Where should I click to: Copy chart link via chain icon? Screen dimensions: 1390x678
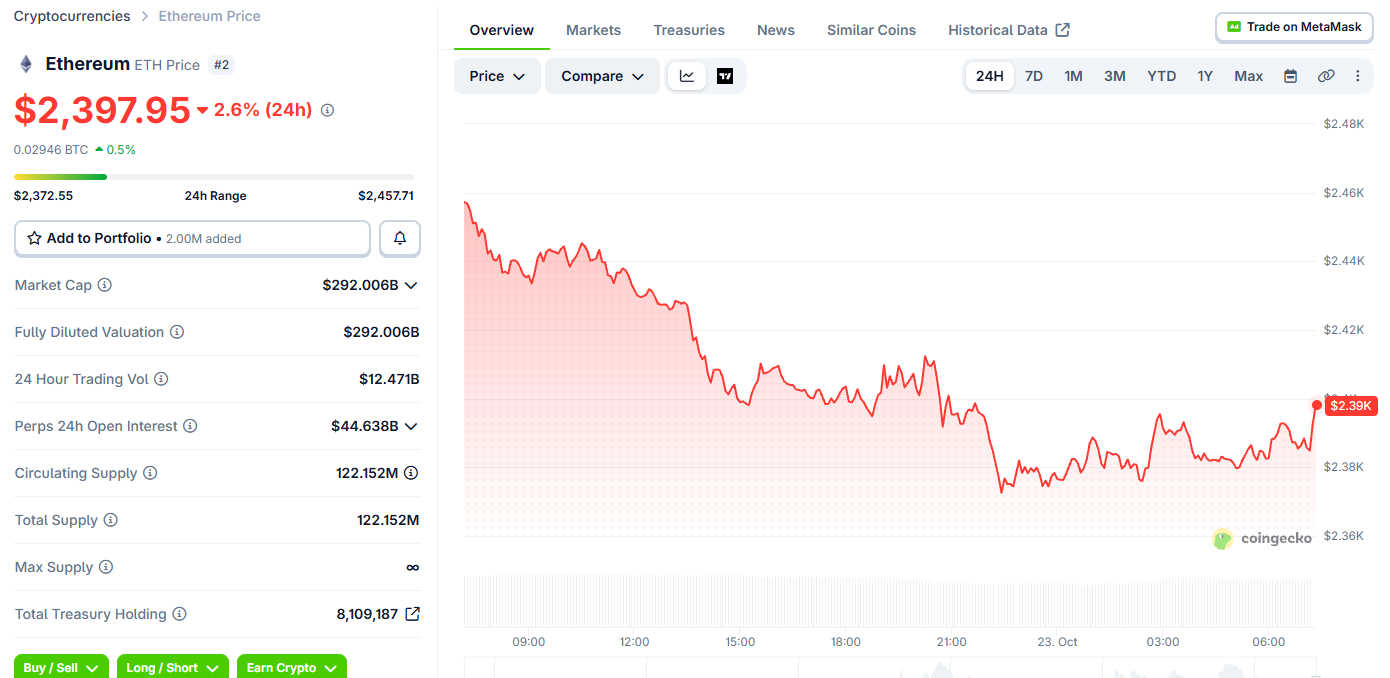1326,76
